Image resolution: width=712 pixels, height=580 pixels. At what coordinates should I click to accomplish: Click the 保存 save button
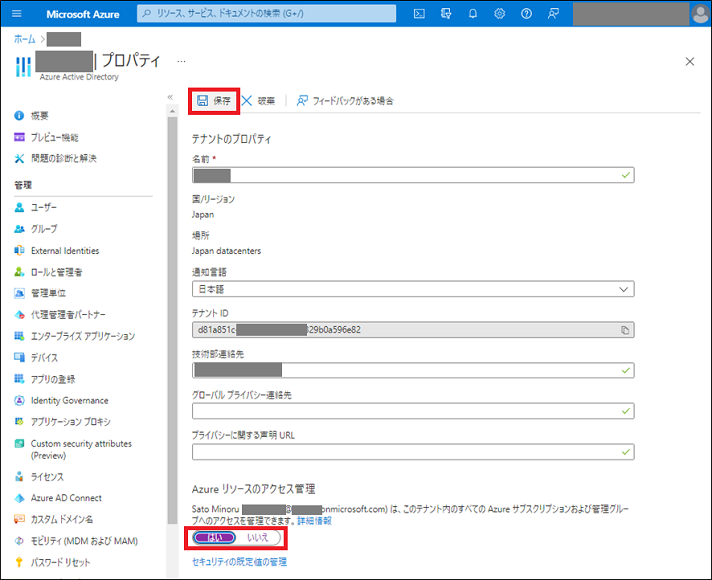click(214, 101)
